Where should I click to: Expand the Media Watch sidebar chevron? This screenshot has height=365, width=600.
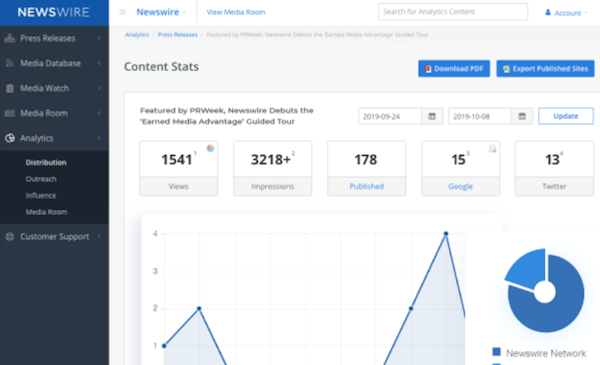(99, 88)
